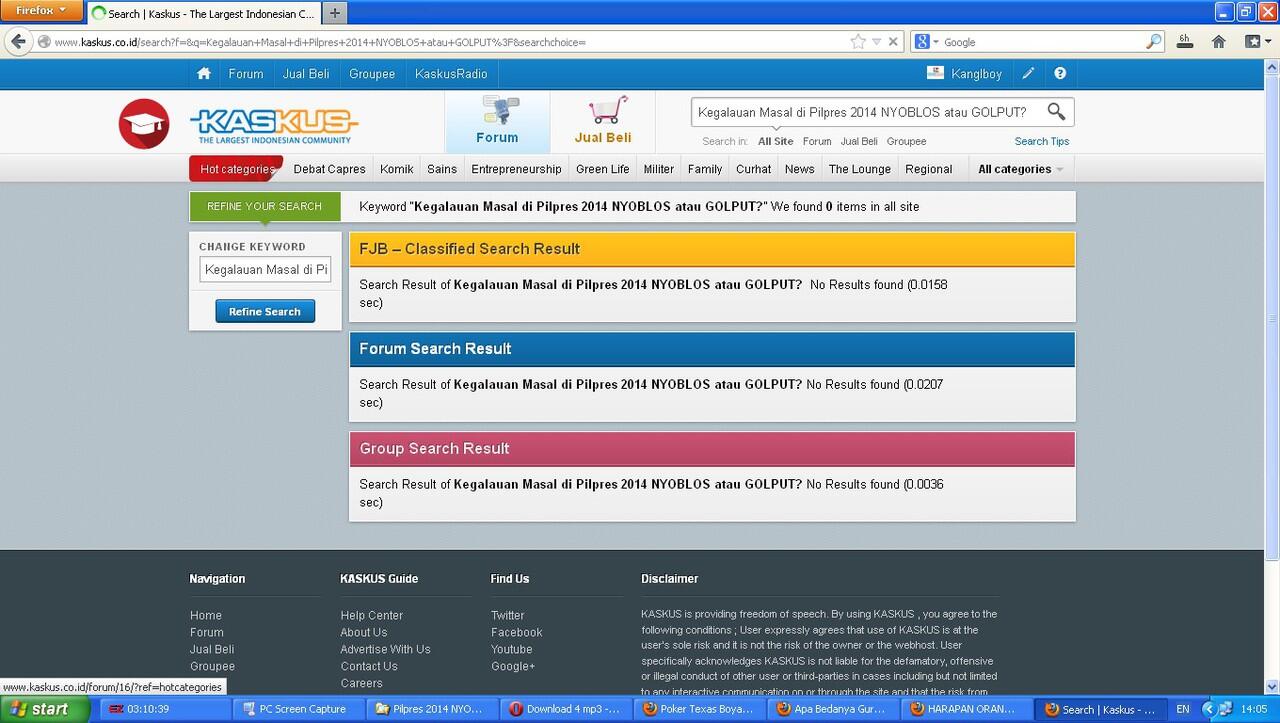Open Advertise With Us footer link

(x=385, y=649)
